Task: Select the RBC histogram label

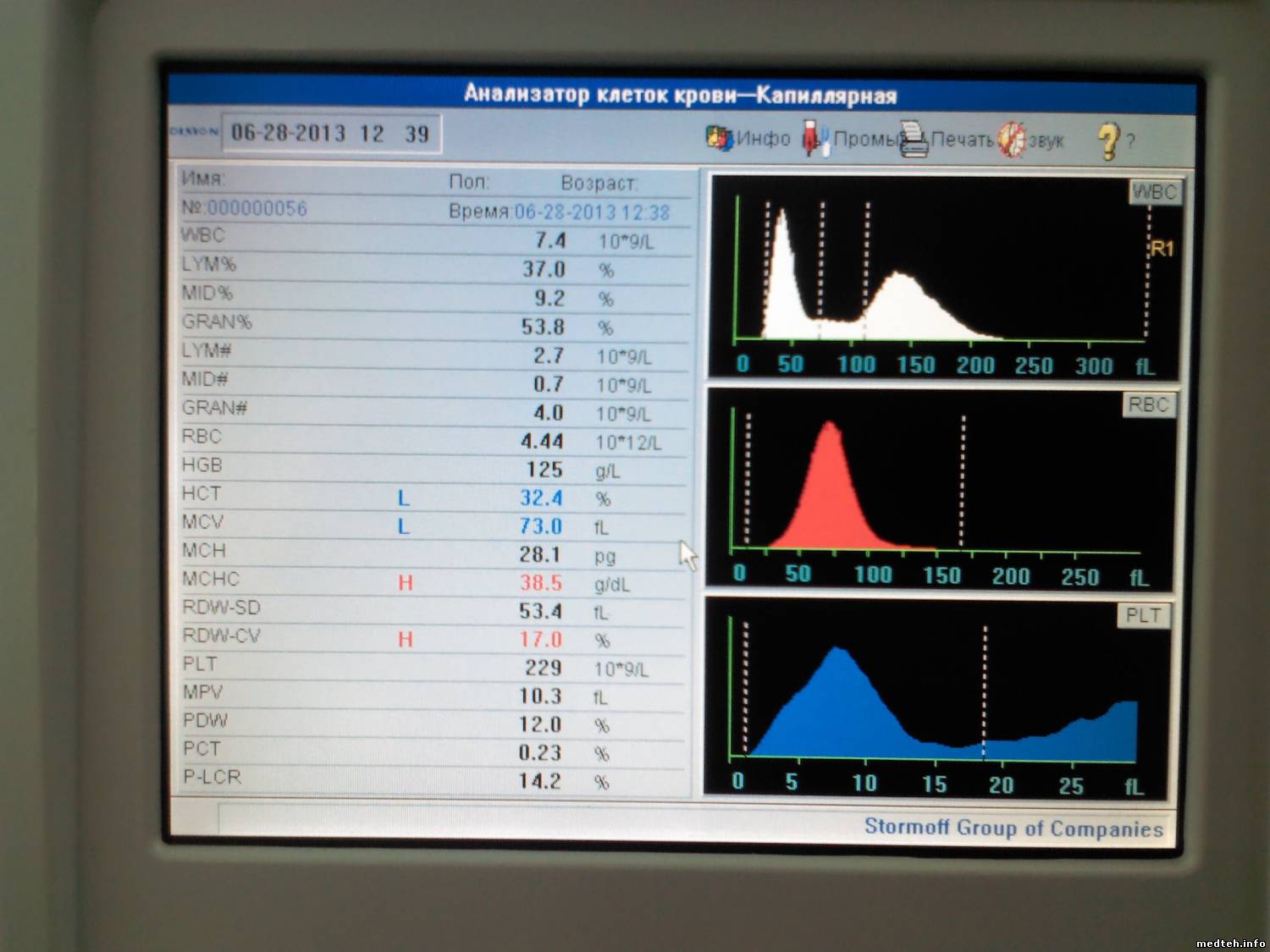Action: [x=1148, y=405]
